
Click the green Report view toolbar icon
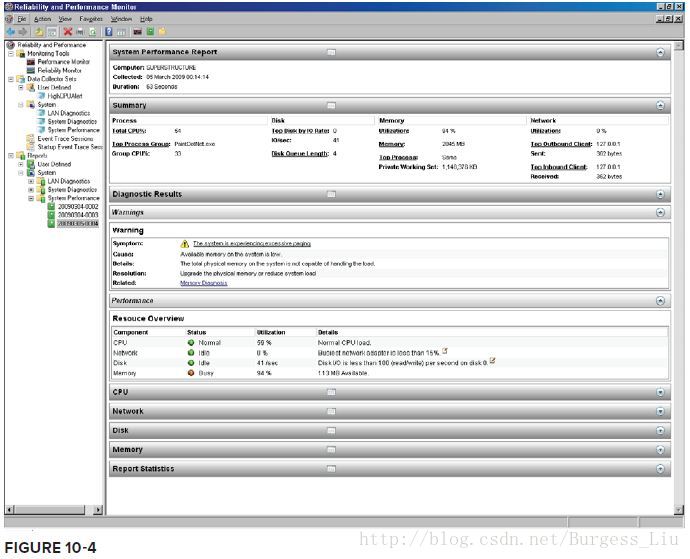point(150,32)
